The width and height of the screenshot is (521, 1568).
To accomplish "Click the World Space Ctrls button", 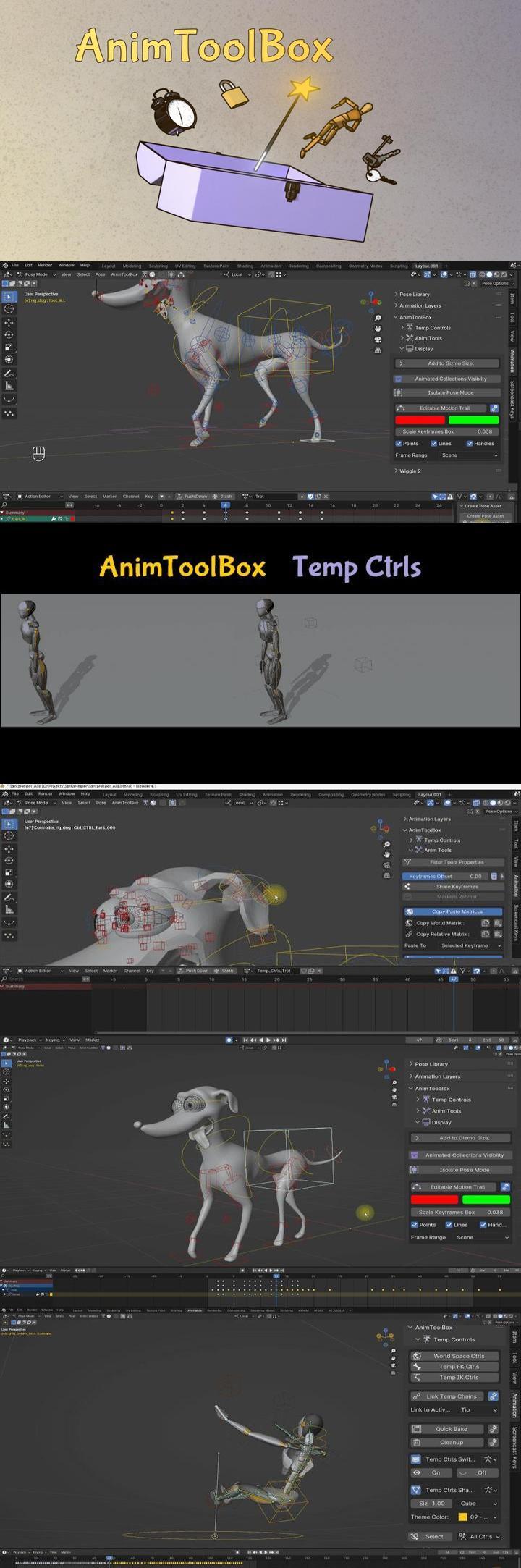I will [x=455, y=1356].
